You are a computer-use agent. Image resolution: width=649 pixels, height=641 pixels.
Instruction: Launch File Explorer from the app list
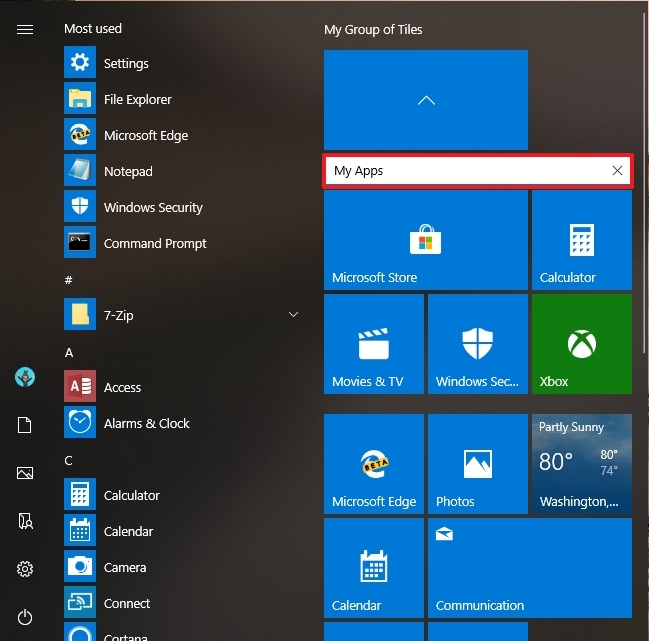pos(118,99)
